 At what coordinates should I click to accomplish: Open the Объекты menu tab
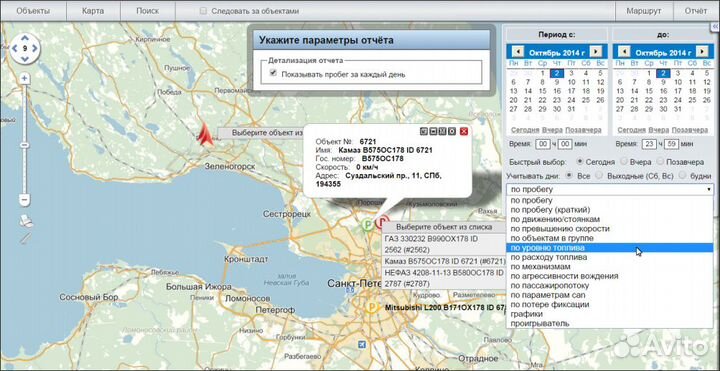[x=33, y=11]
